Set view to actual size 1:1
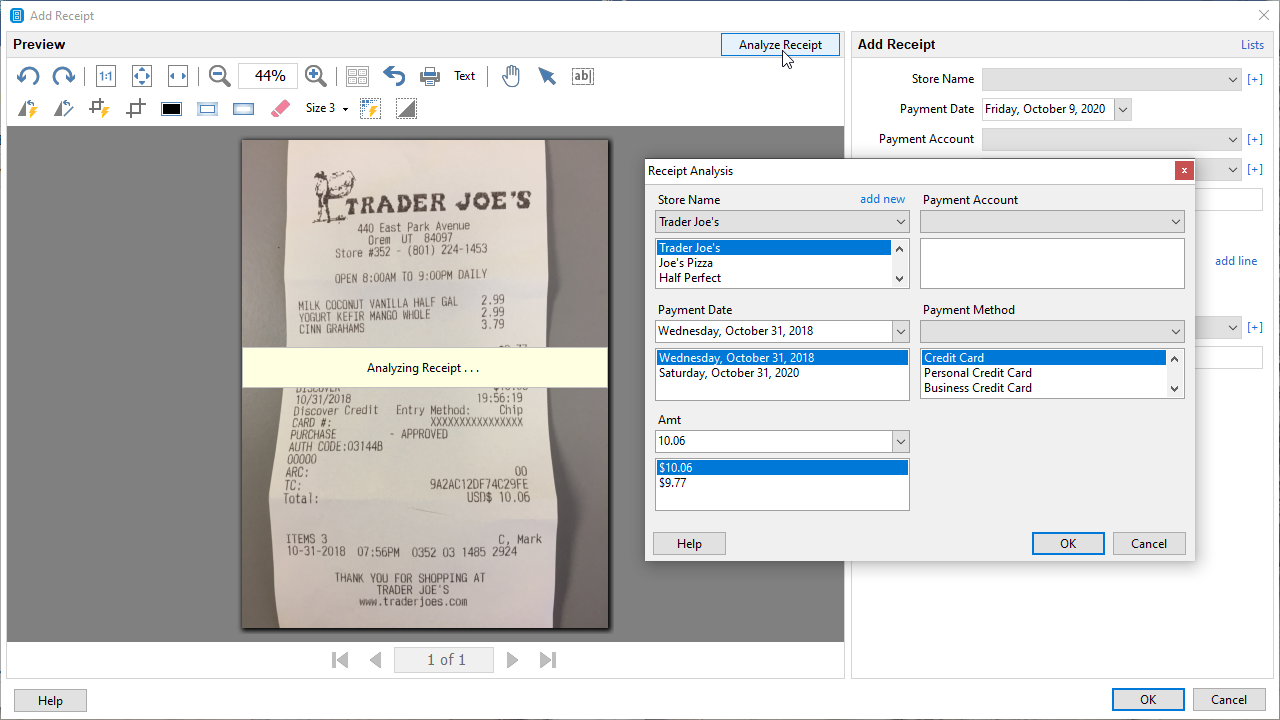Viewport: 1280px width, 720px height. click(106, 76)
